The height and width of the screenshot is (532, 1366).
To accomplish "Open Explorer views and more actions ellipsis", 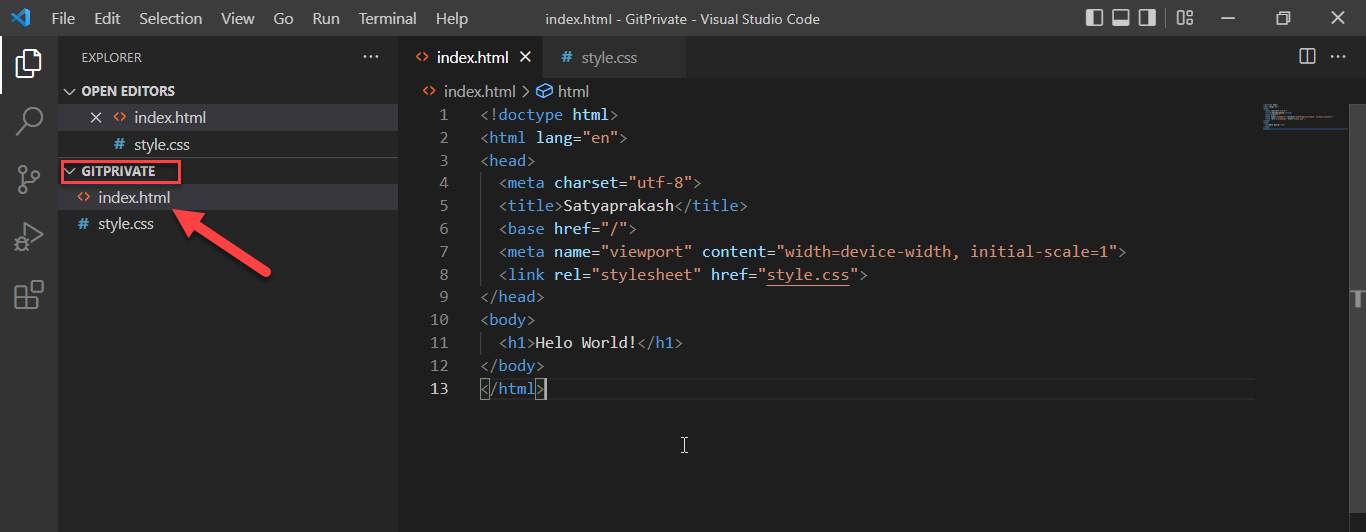I will point(371,57).
